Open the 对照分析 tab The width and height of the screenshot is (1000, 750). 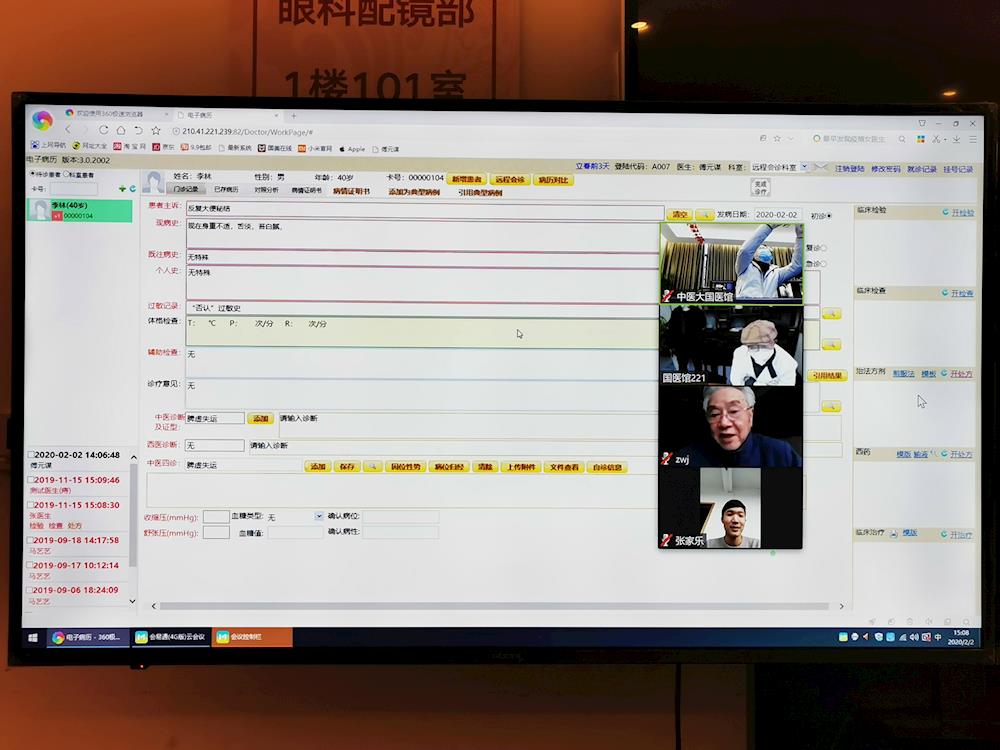tap(266, 189)
